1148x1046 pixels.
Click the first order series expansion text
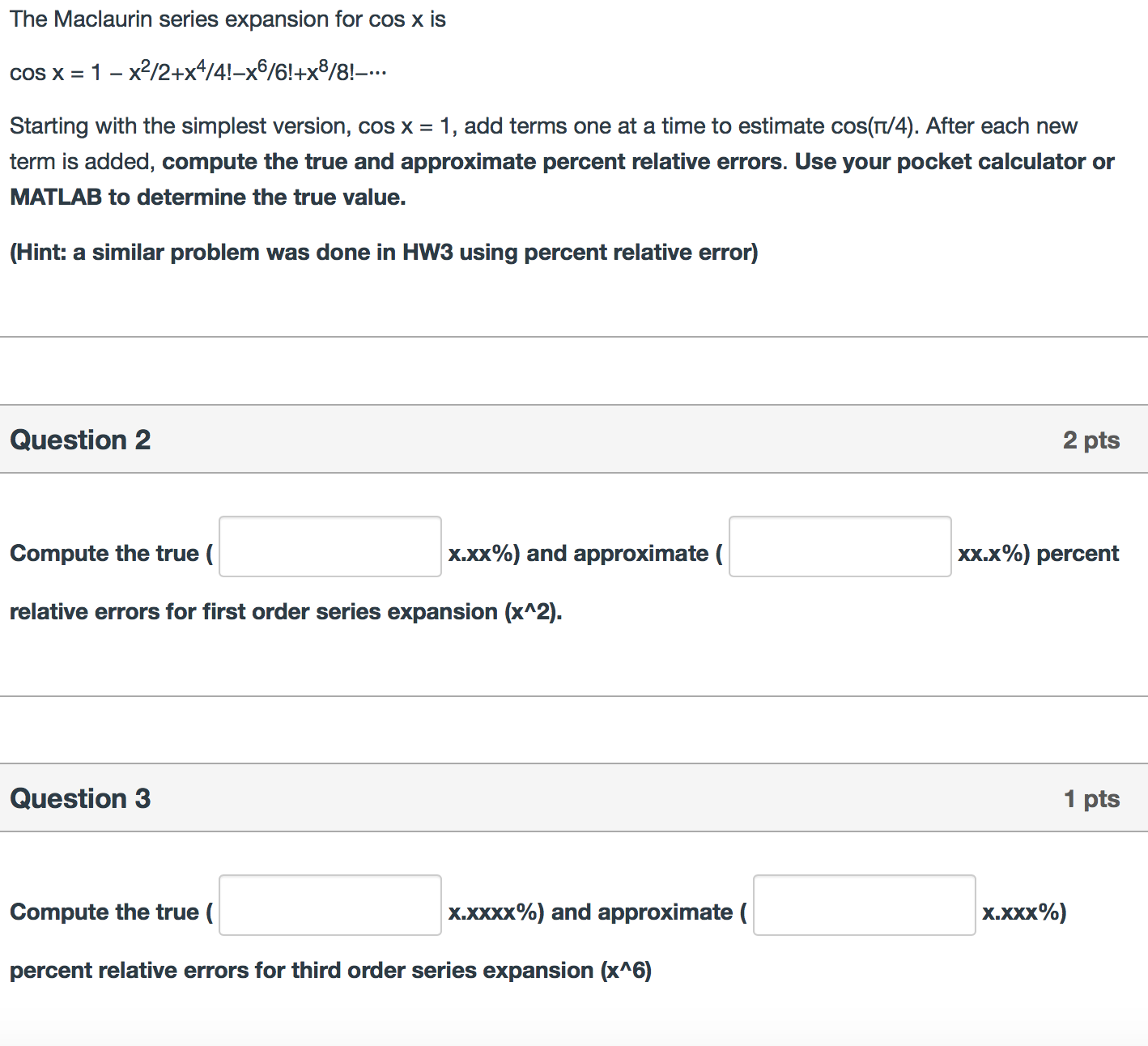pos(286,612)
